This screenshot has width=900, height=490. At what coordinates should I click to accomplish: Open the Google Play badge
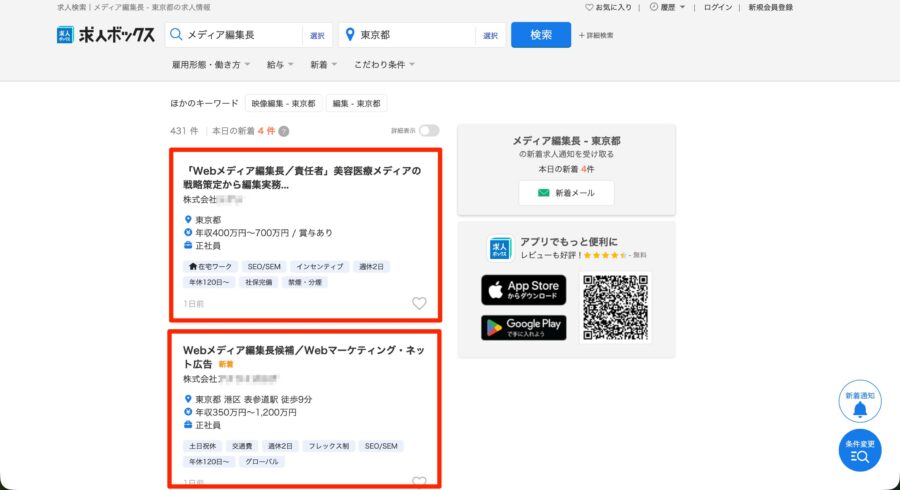pyautogui.click(x=523, y=328)
